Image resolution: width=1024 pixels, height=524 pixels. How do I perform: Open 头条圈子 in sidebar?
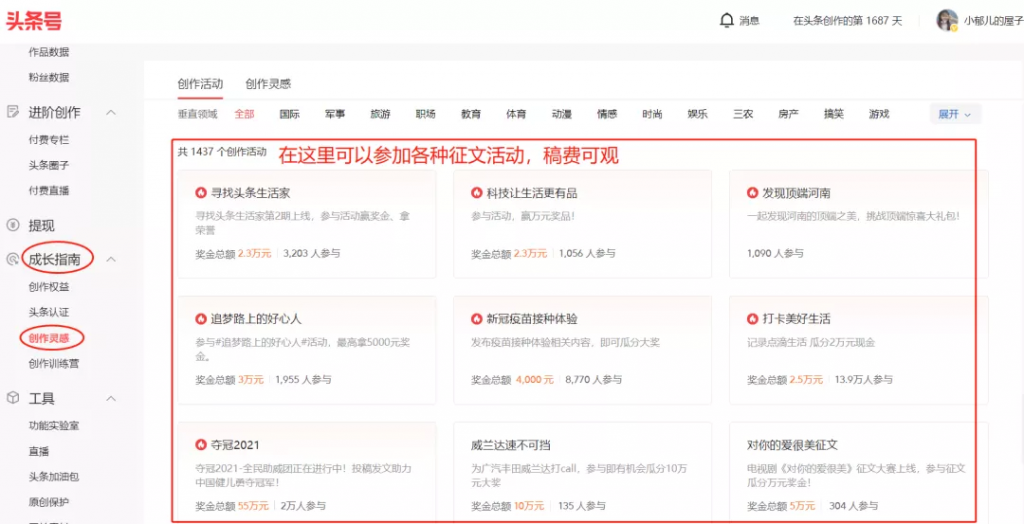49,165
